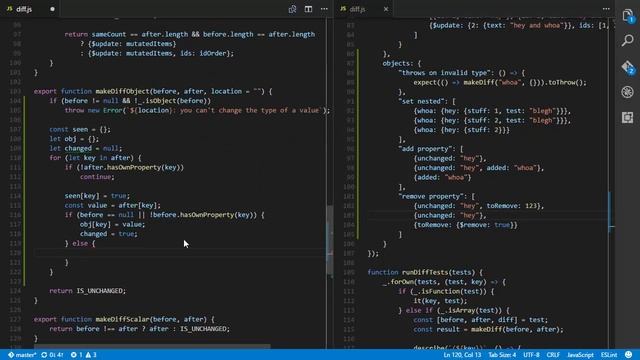Screen dimensions: 640x360
Task: Click the Open Changes icon in left editor
Action: (x=292, y=9)
